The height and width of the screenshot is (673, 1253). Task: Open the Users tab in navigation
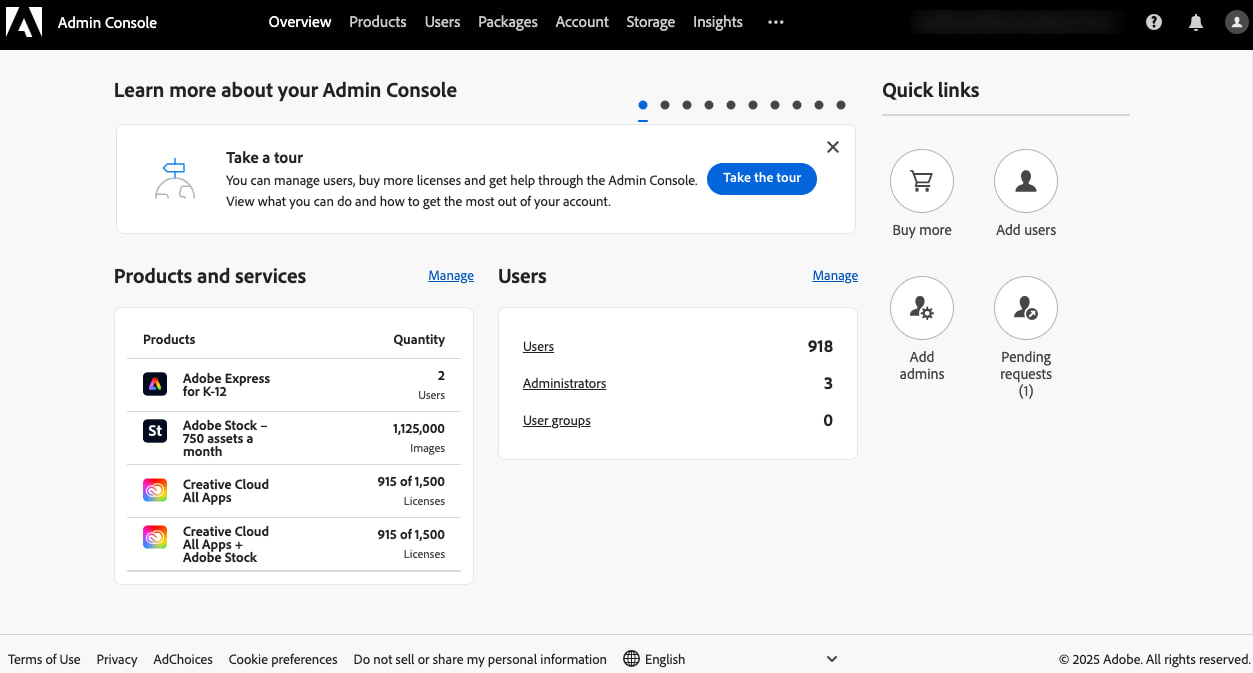coord(442,22)
